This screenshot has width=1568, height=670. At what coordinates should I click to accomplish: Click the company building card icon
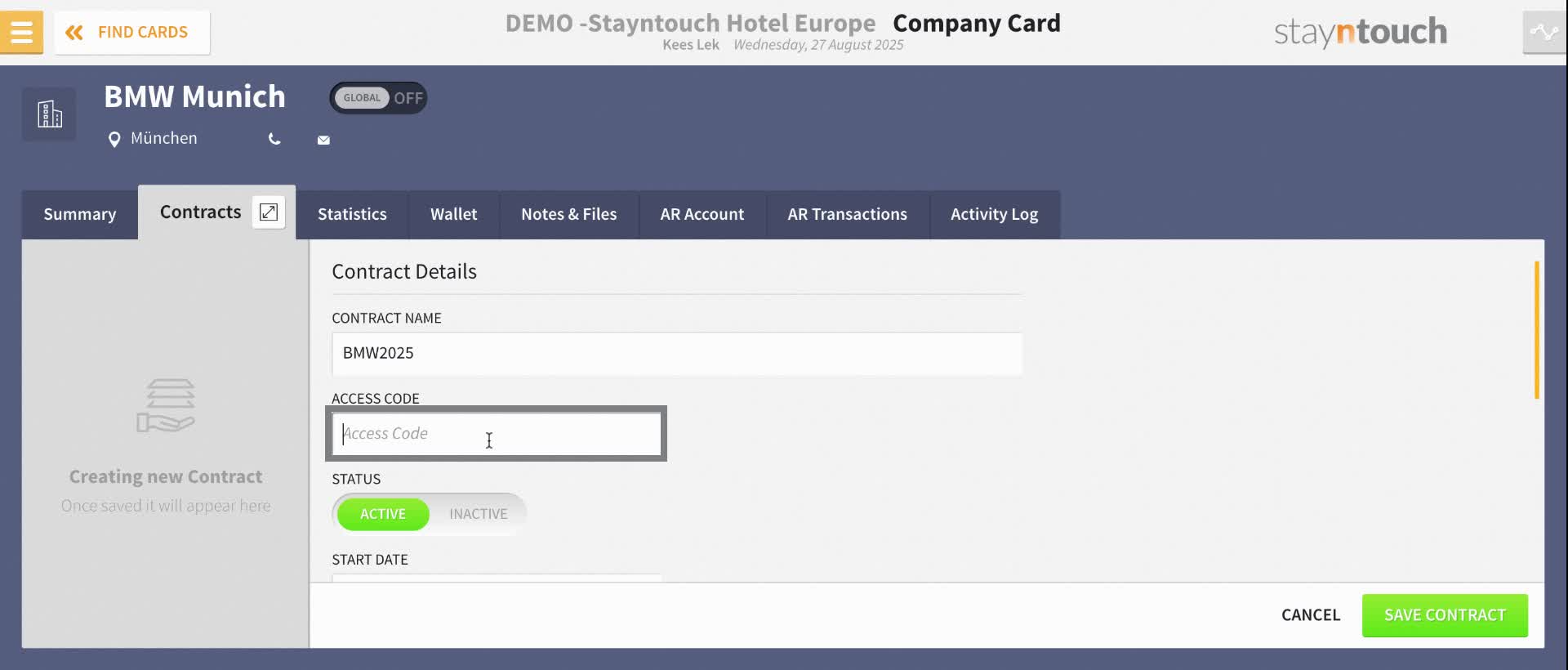click(x=49, y=114)
